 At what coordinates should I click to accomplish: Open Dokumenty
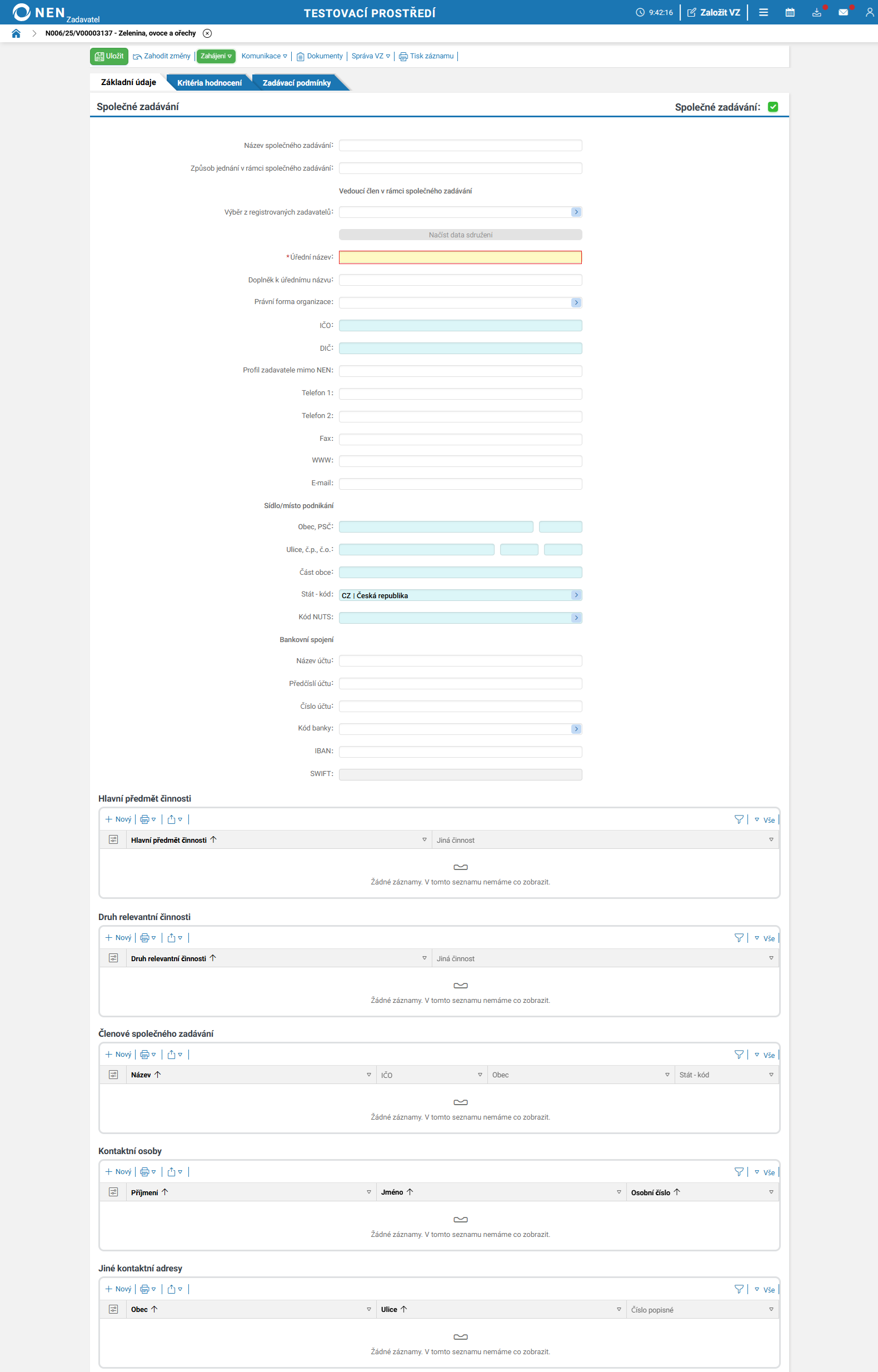[x=320, y=56]
